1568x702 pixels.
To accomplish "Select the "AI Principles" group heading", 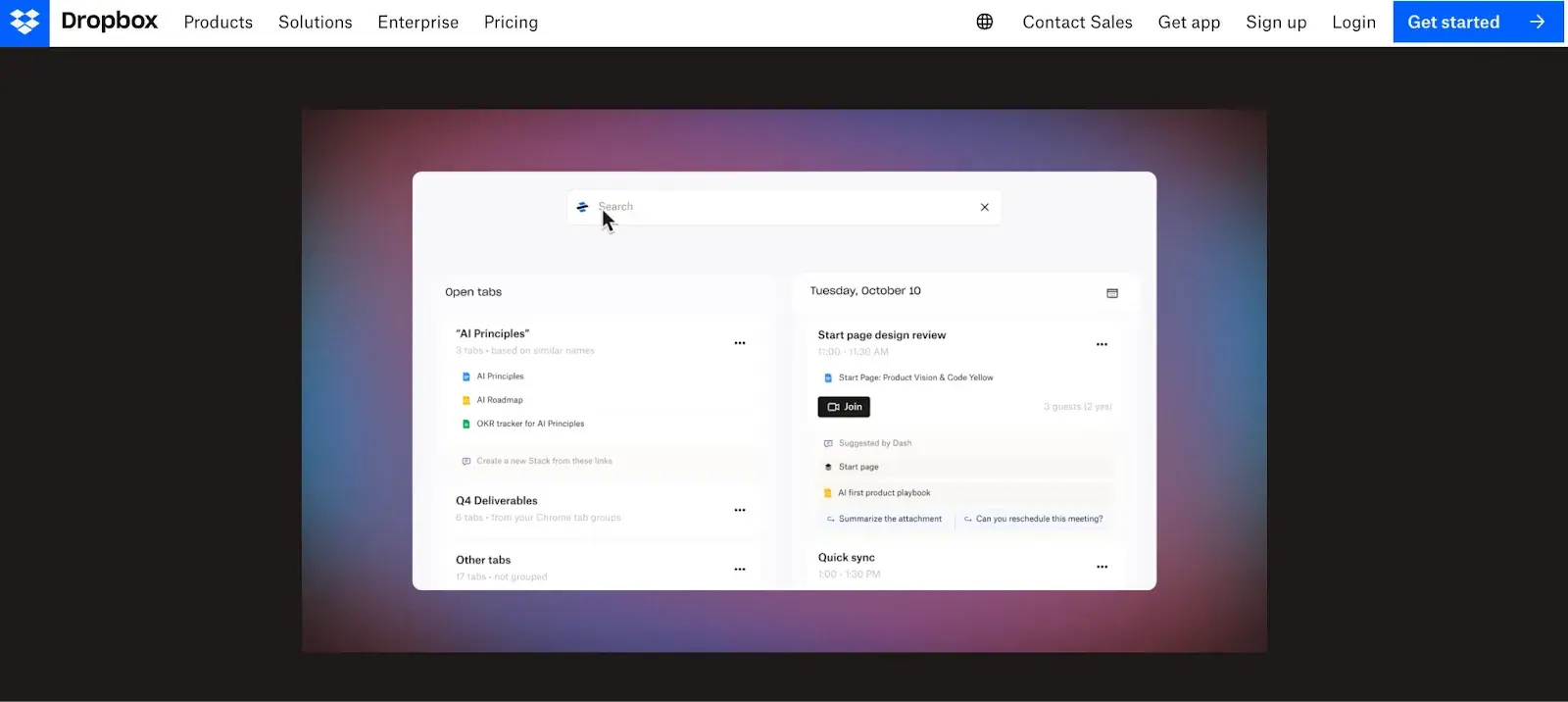I will point(492,333).
